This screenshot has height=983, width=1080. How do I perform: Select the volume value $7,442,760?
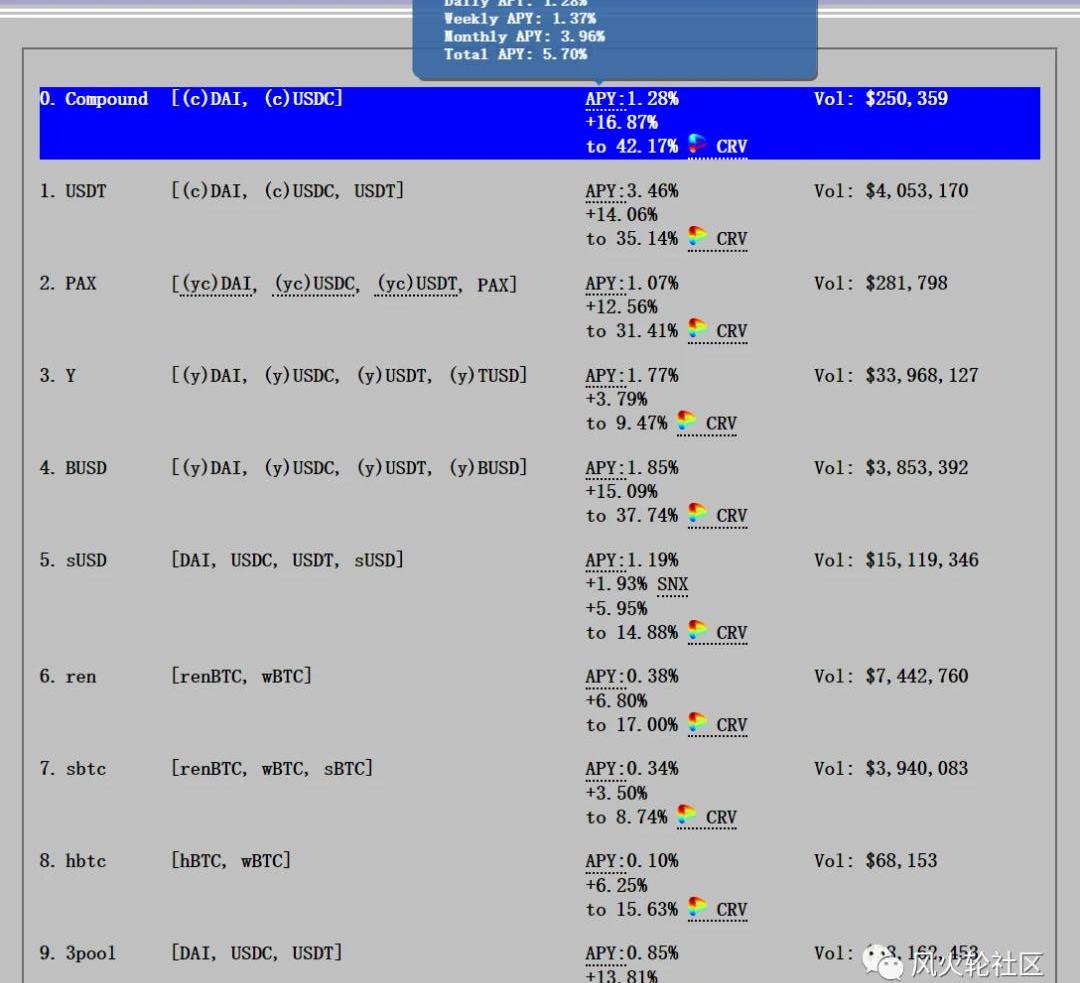coord(917,676)
